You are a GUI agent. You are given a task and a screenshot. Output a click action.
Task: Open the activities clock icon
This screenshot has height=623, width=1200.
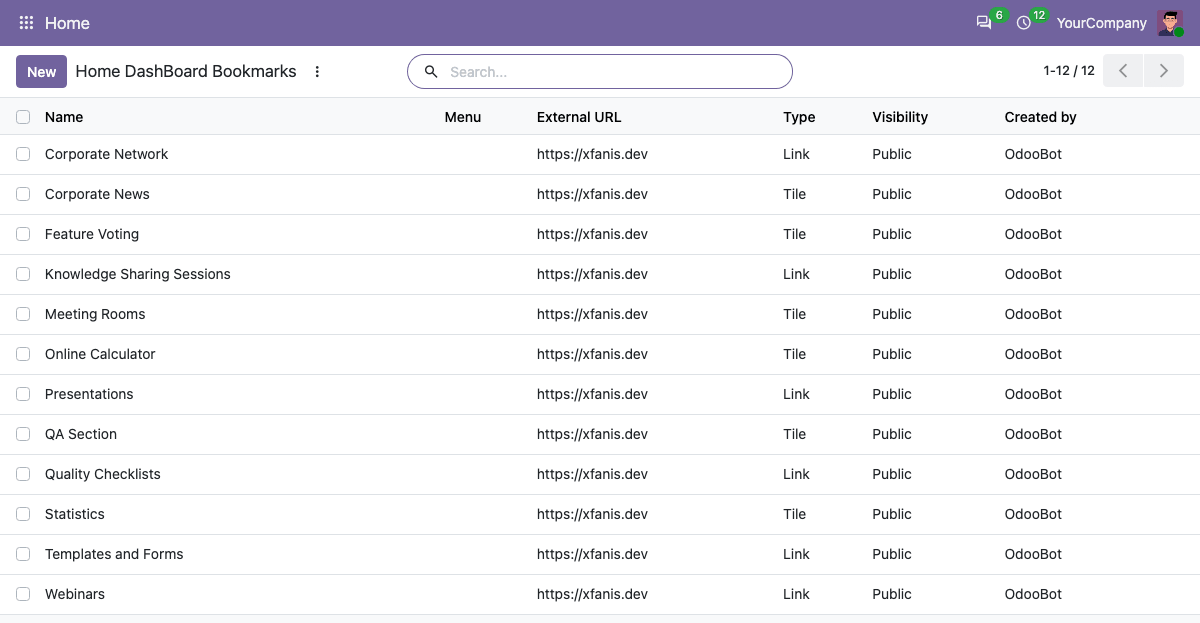(x=1024, y=23)
